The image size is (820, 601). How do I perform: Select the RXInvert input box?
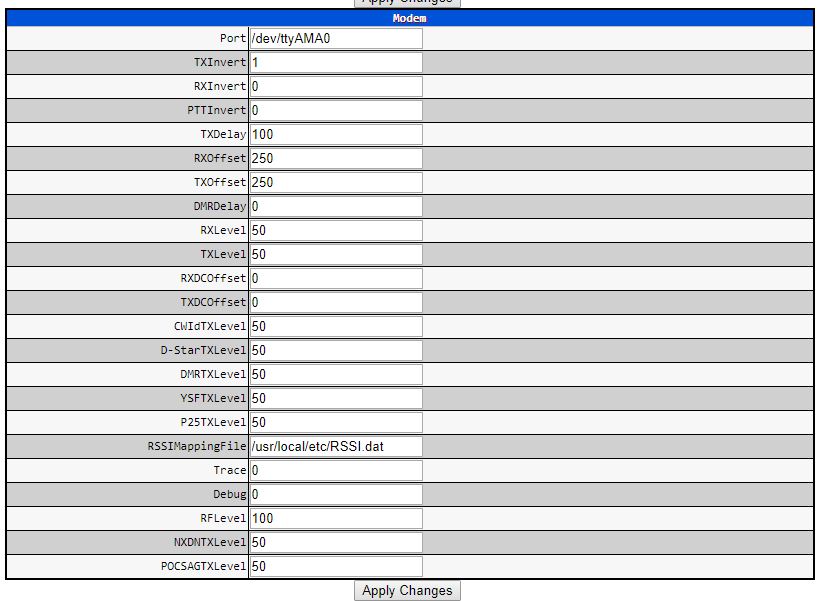[336, 87]
